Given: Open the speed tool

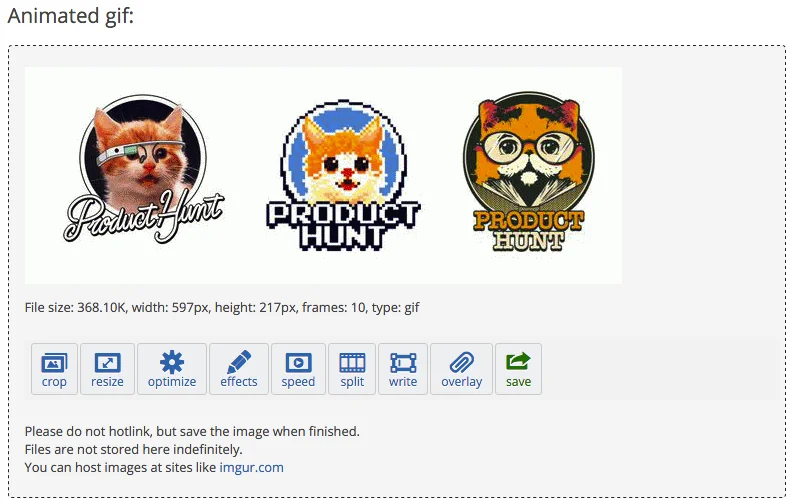Looking at the screenshot, I should 298,369.
